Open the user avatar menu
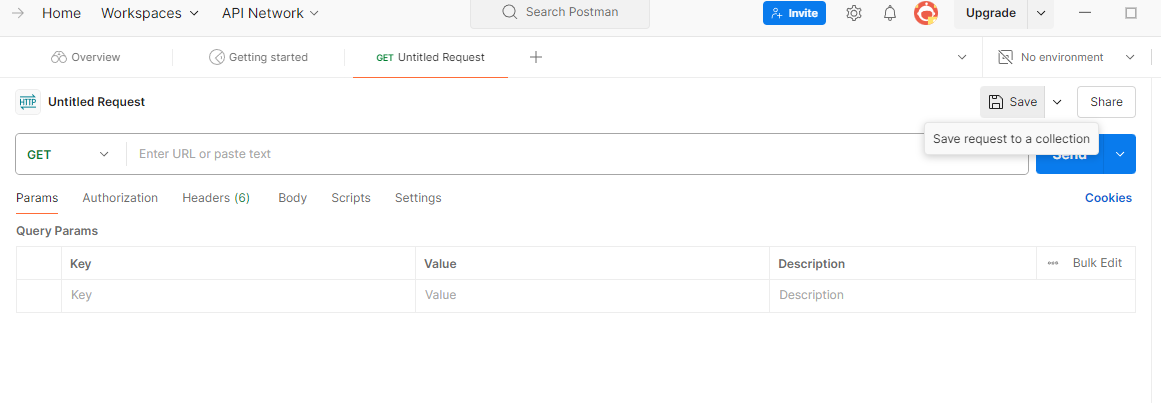Screen dimensions: 1161x403 (926, 13)
